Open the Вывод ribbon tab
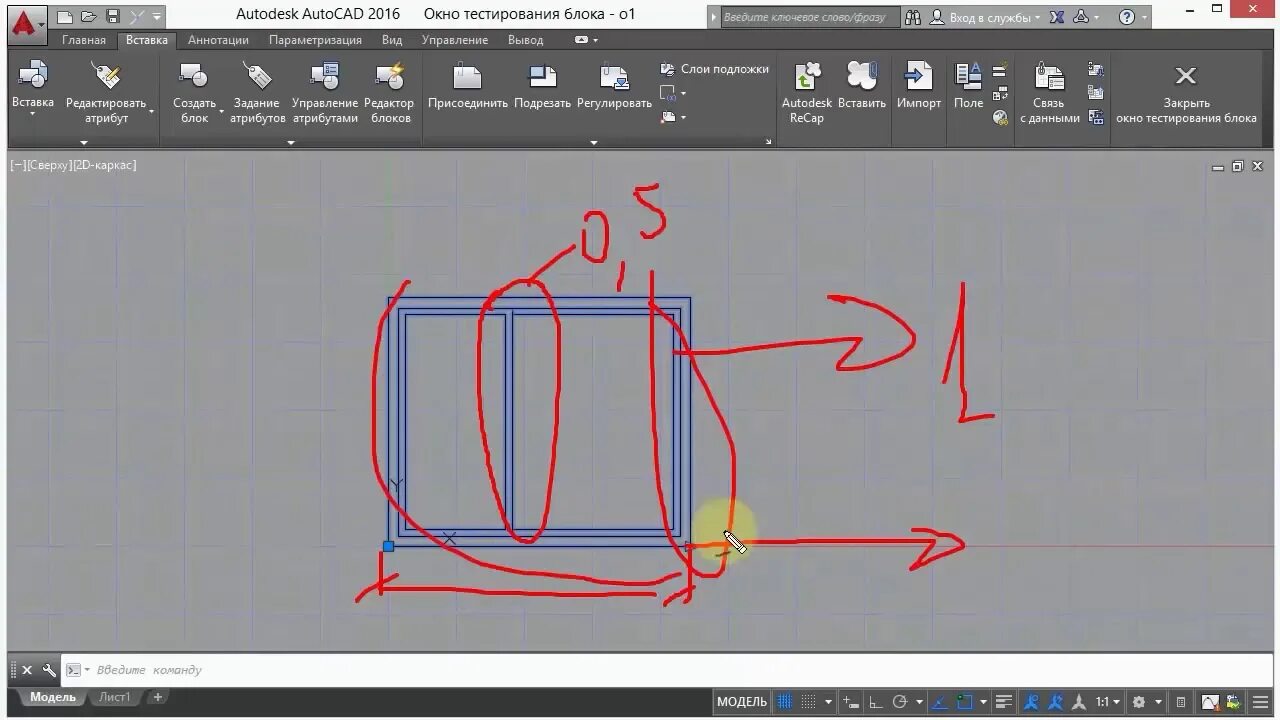 [x=526, y=40]
